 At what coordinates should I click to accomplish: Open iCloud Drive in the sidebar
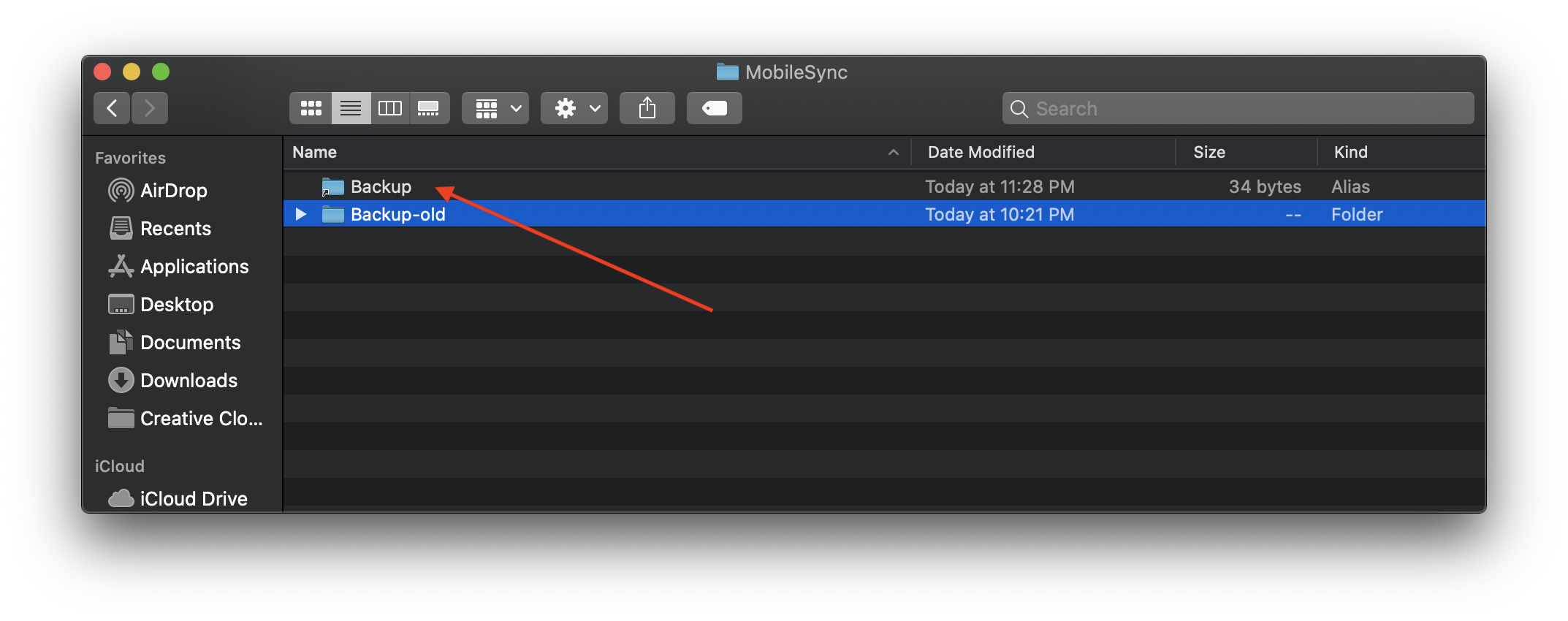(194, 498)
